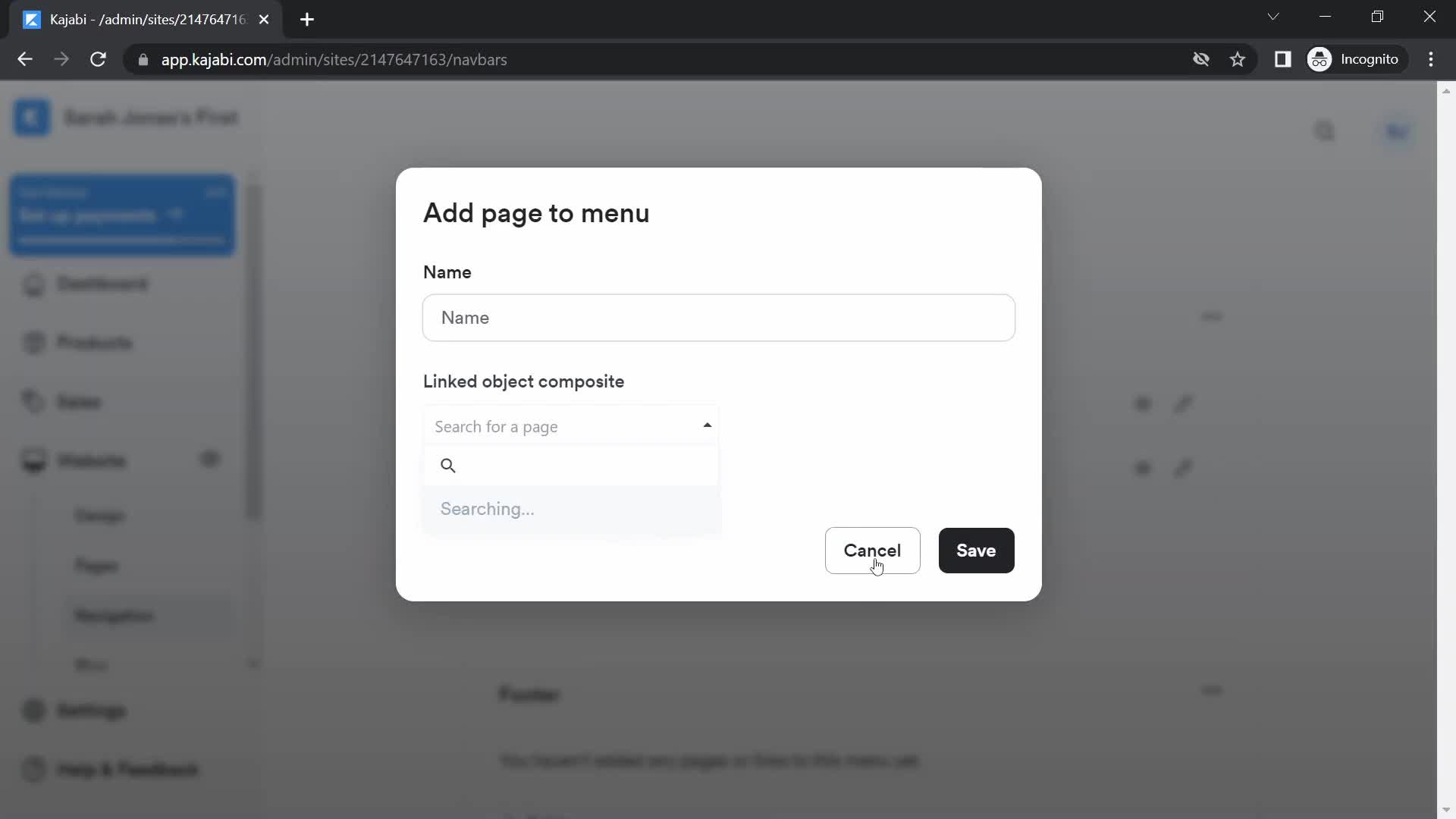Click the search icon in top right

point(1324,130)
